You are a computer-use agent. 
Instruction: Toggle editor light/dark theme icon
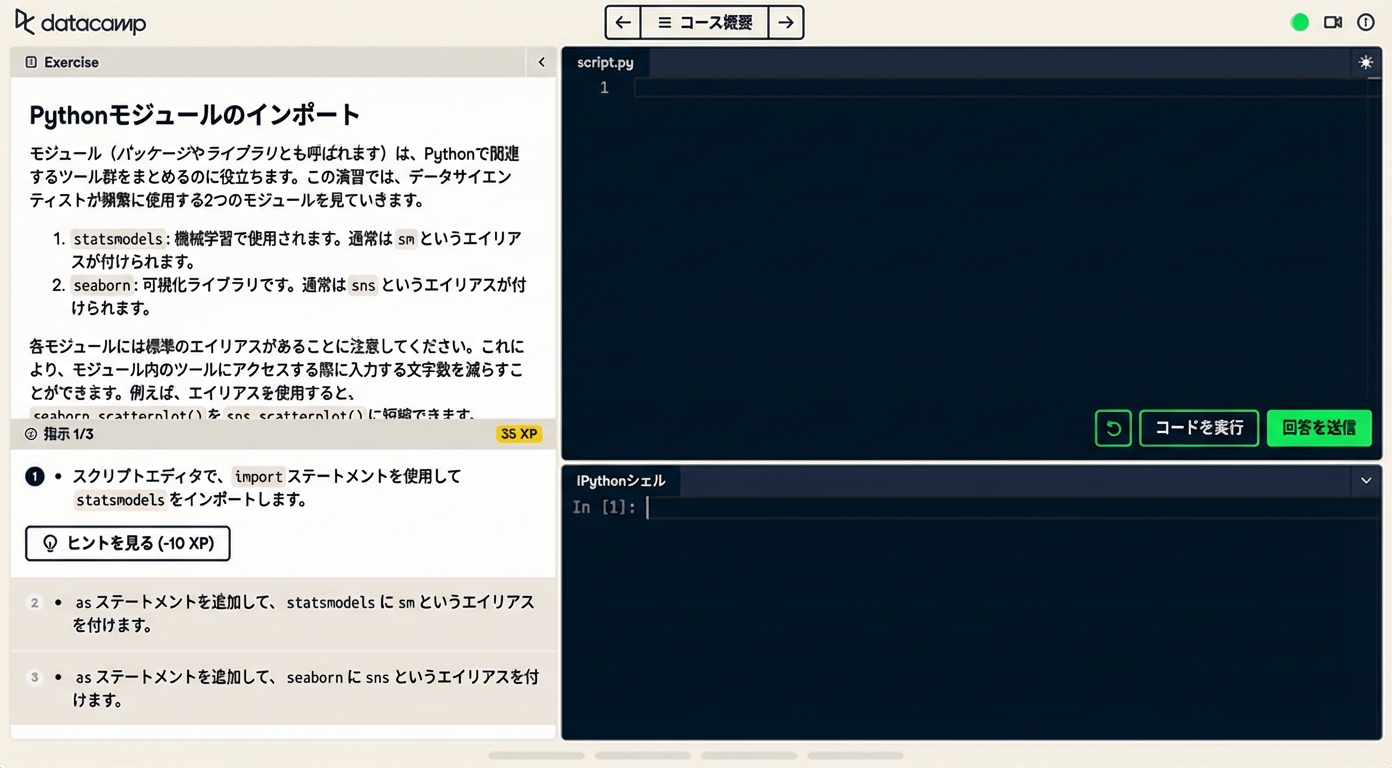tap(1366, 62)
